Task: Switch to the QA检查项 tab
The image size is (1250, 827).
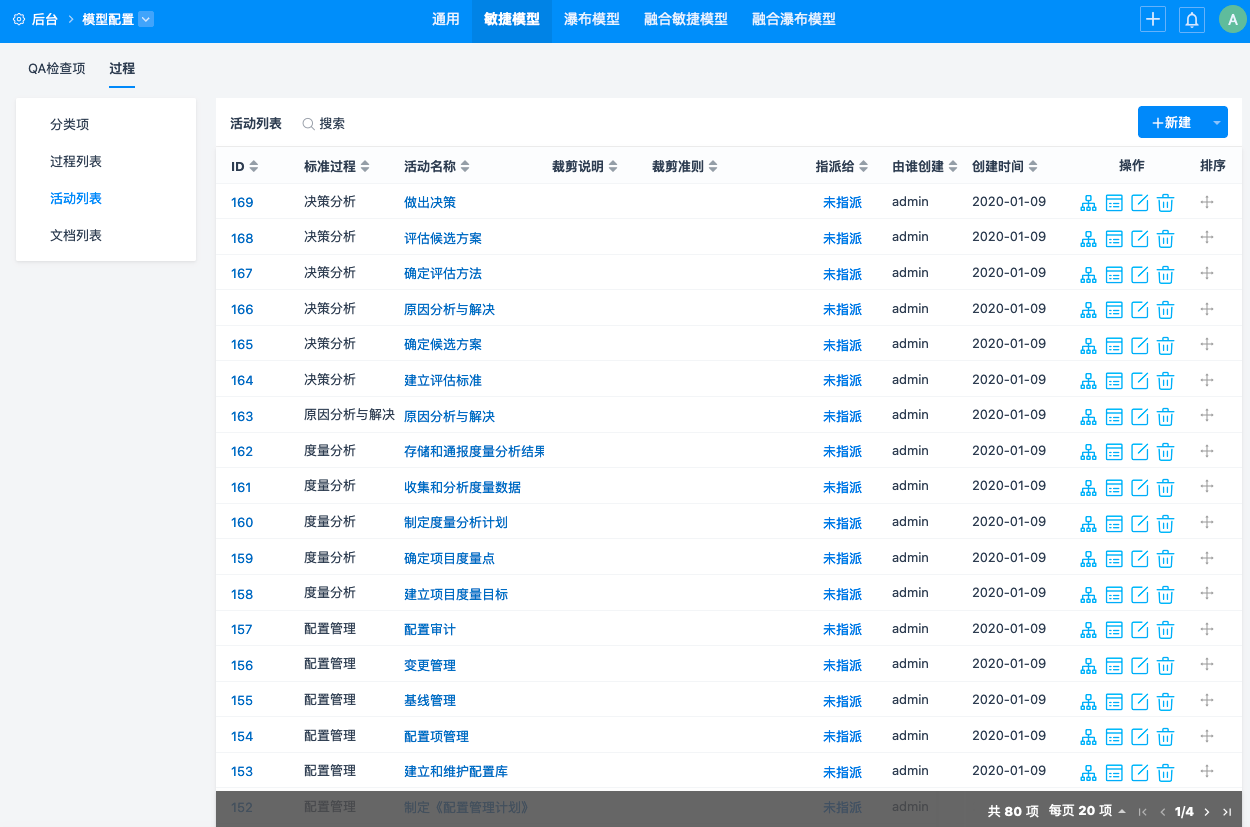Action: point(56,69)
